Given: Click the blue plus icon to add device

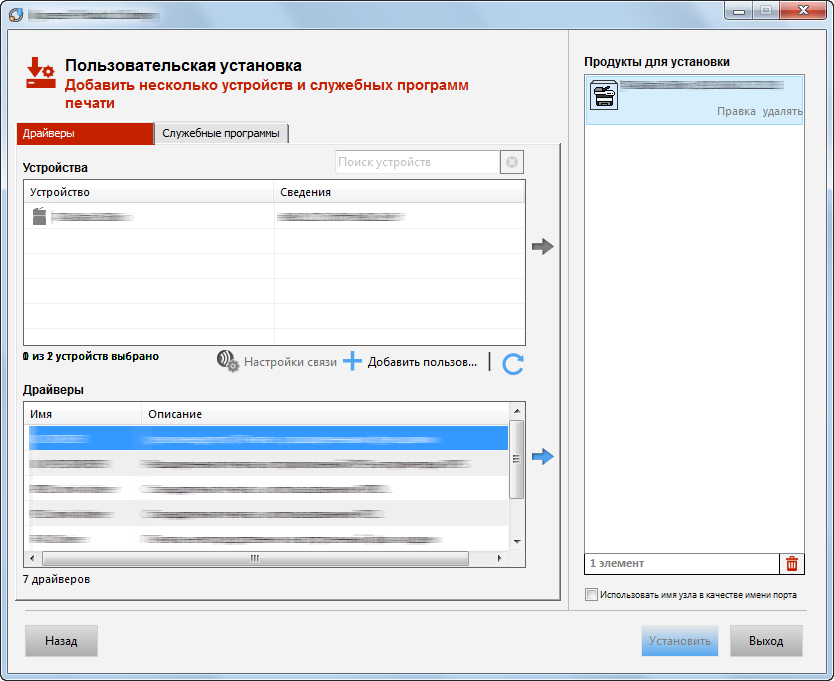Looking at the screenshot, I should (x=352, y=361).
